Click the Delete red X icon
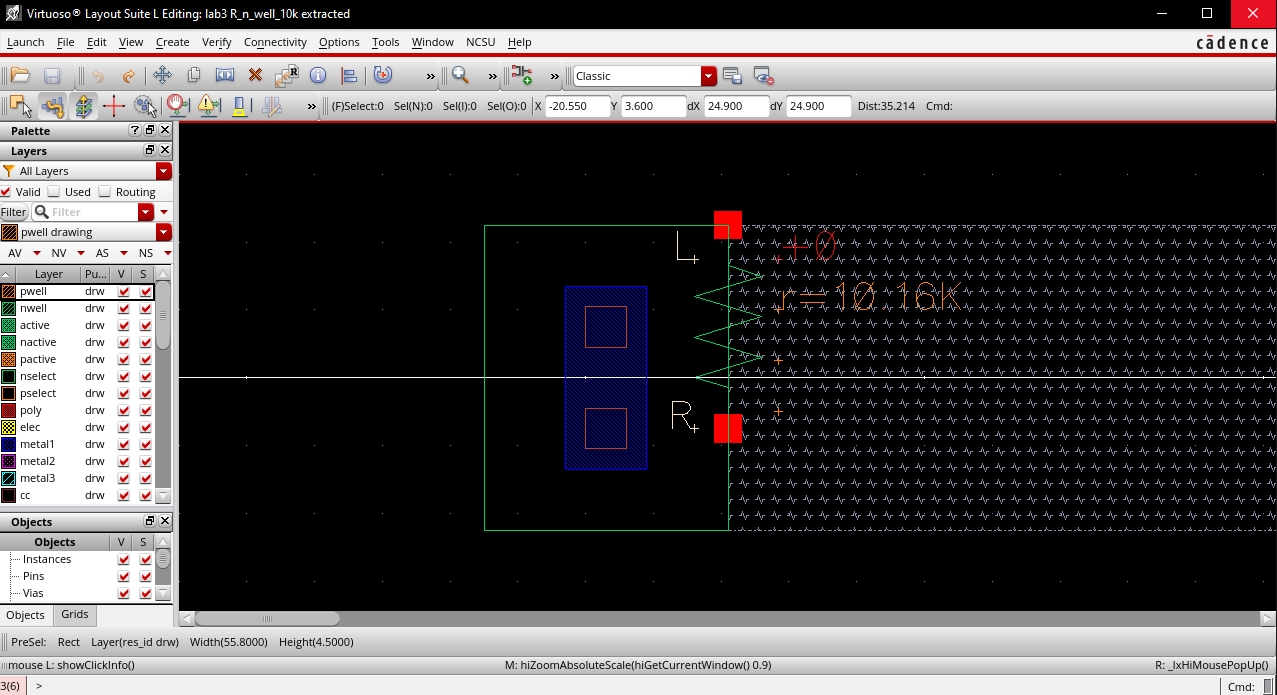Viewport: 1277px width, 695px height. coord(255,76)
